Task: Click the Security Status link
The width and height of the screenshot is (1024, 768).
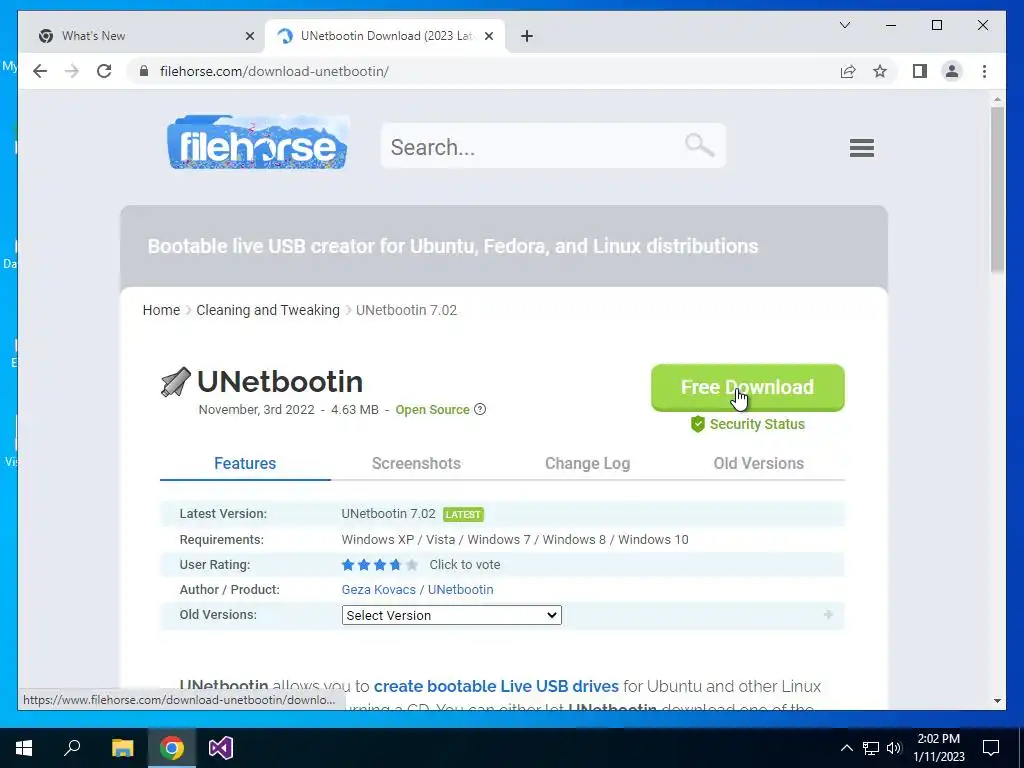Action: [x=757, y=424]
